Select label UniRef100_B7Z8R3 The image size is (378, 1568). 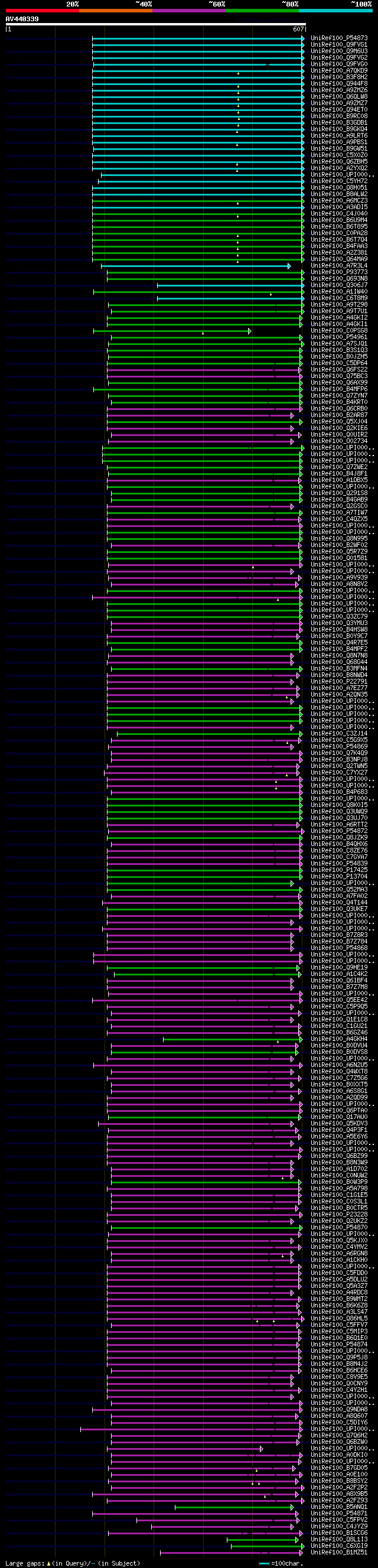(339, 935)
